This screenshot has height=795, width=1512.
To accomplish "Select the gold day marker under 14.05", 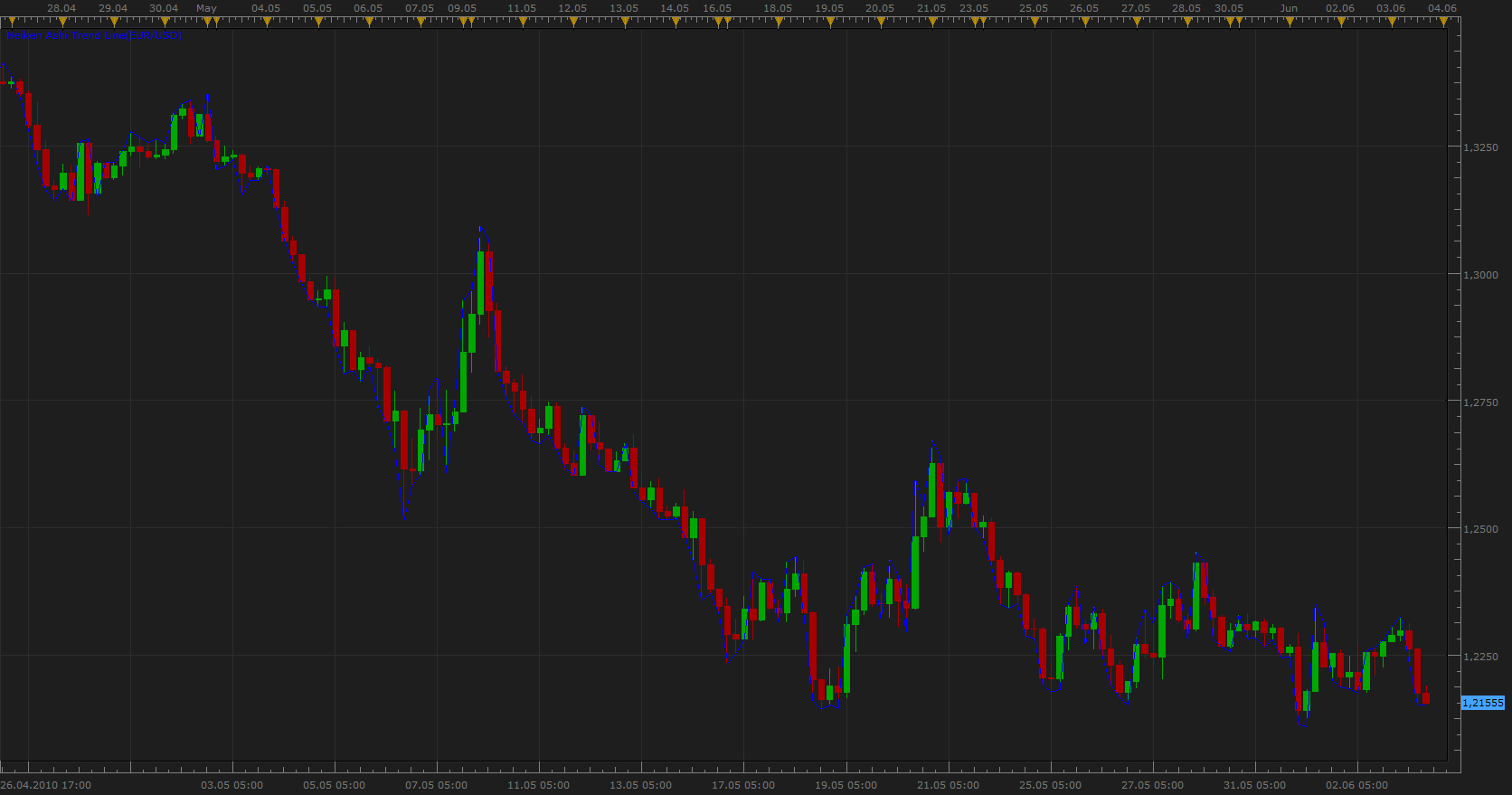I will coord(676,22).
